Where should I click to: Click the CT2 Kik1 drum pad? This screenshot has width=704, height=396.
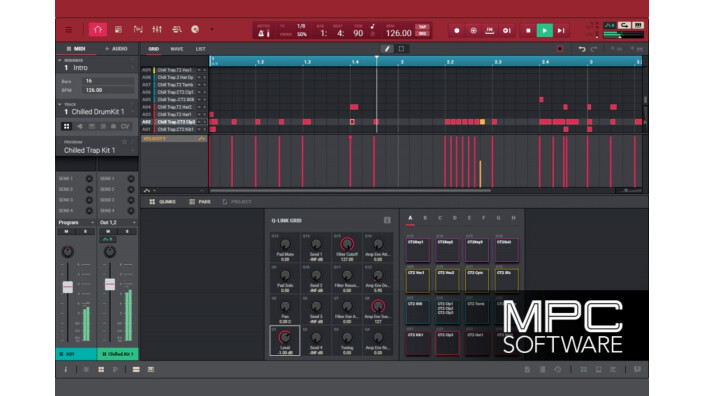418,343
